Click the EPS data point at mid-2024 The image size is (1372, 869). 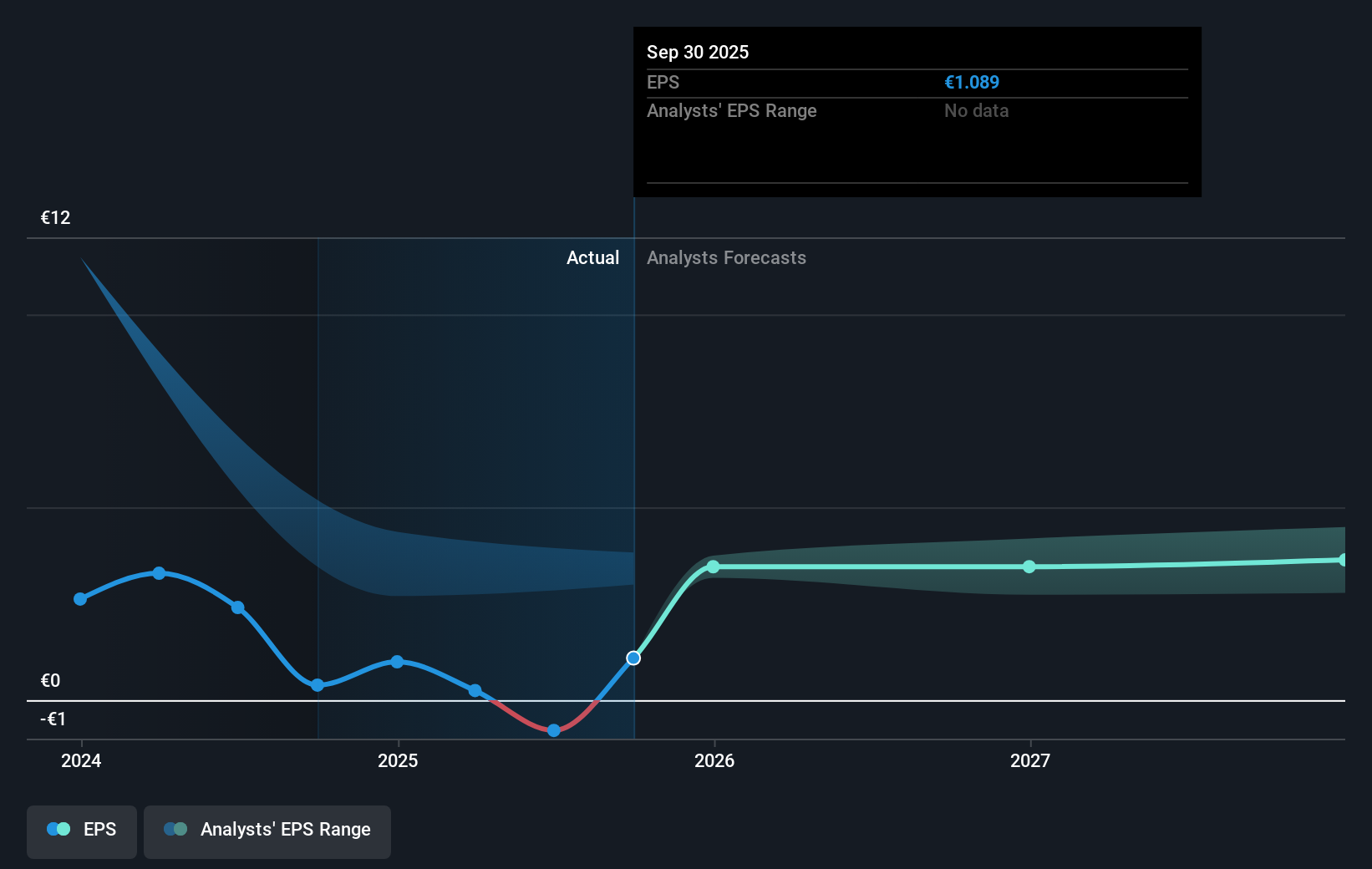click(238, 607)
